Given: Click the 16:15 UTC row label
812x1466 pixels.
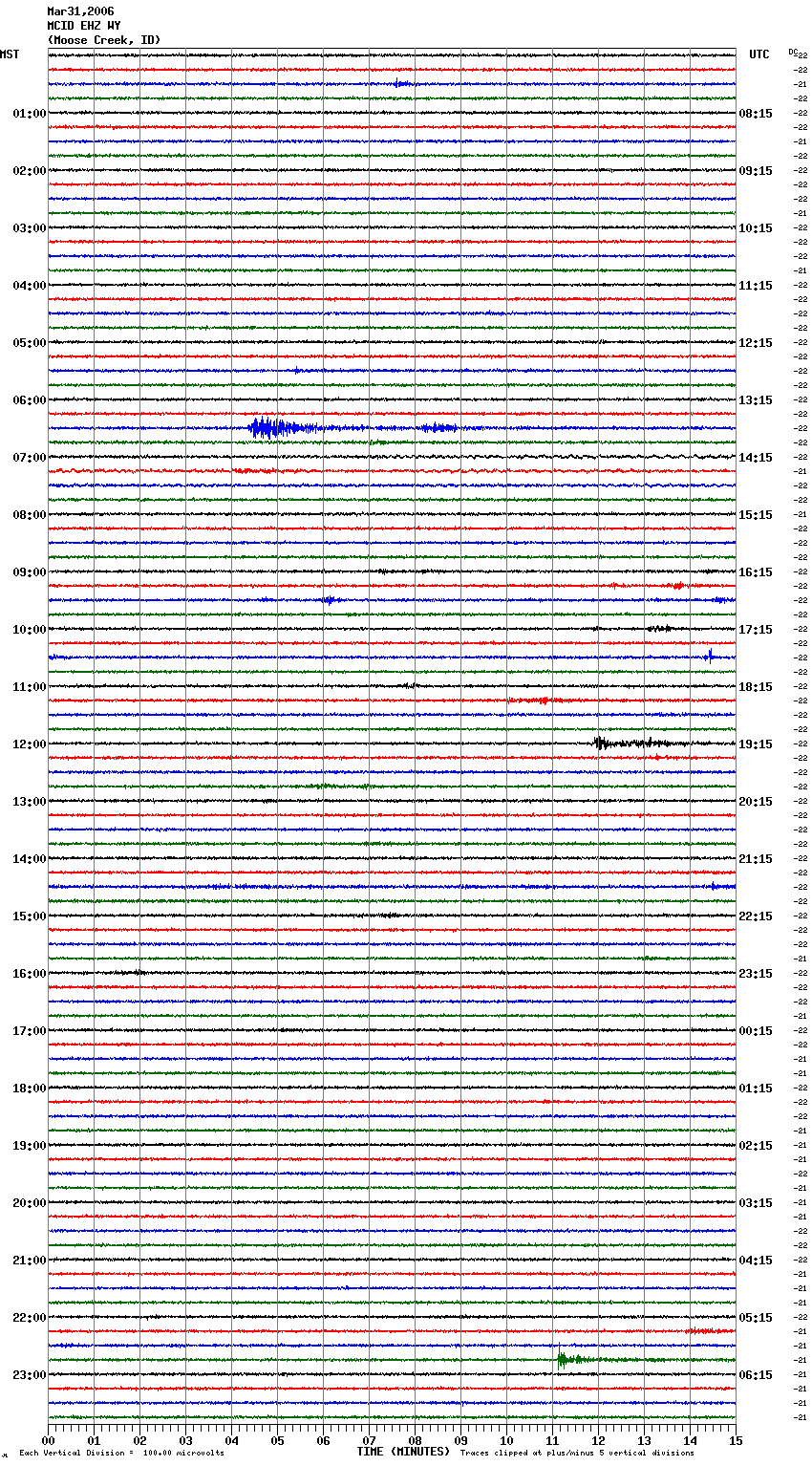Looking at the screenshot, I should point(756,572).
